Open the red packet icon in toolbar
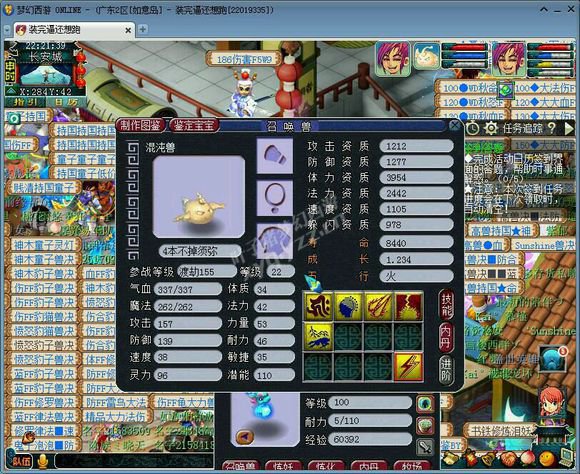Viewport: 580px width, 474px height. click(x=472, y=459)
